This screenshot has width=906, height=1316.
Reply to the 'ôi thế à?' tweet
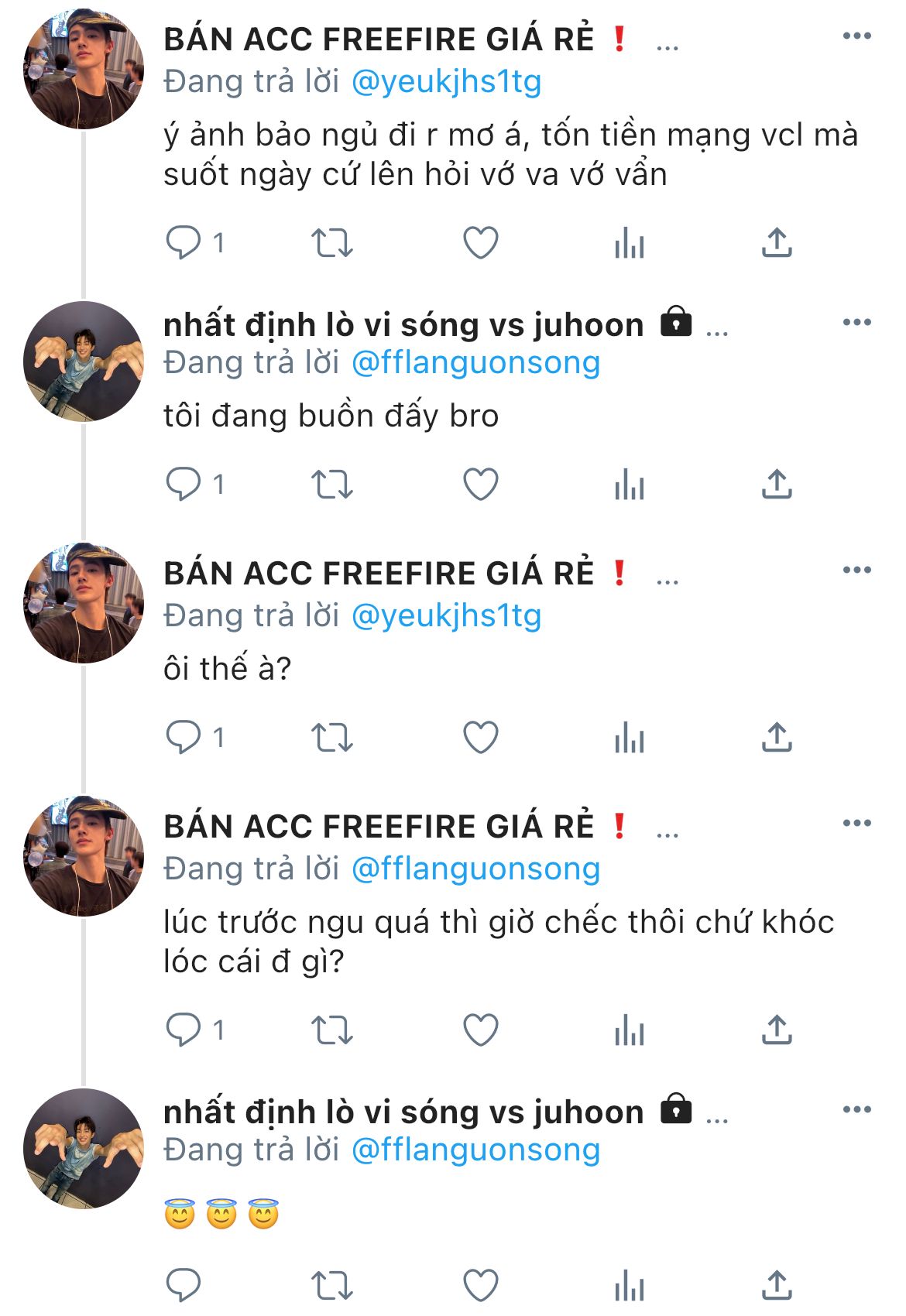pyautogui.click(x=184, y=737)
